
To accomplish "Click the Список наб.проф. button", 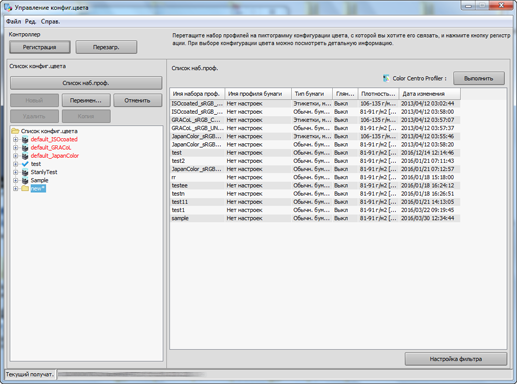I will (x=86, y=83).
